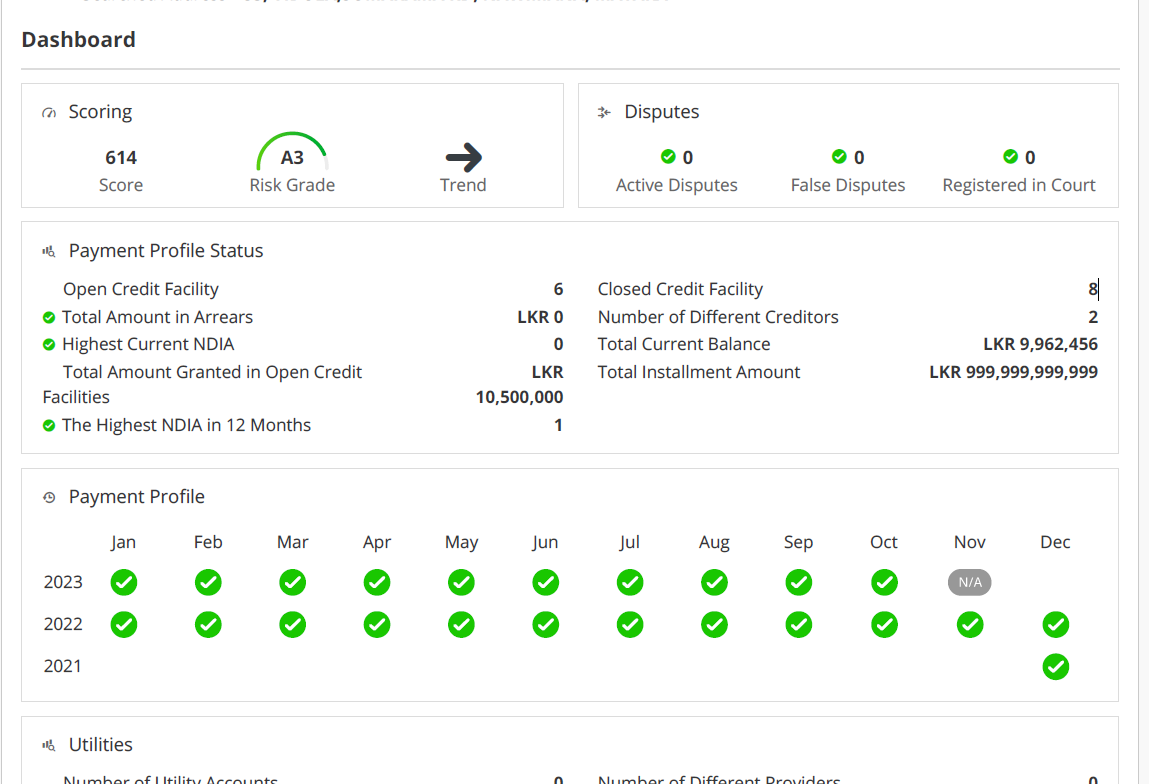Click green check beside Highest NDIA in 12 Months
Screen dimensions: 1149x784
(x=49, y=426)
